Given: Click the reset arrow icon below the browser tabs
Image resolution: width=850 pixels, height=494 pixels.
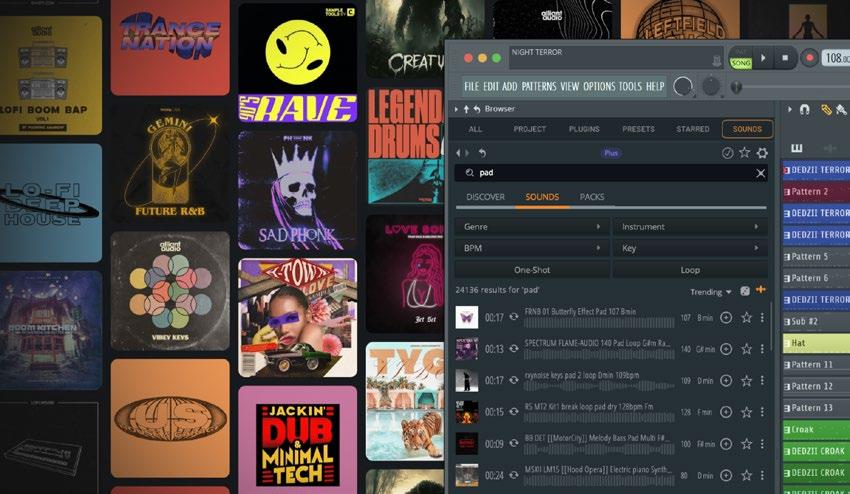Looking at the screenshot, I should click(x=482, y=153).
